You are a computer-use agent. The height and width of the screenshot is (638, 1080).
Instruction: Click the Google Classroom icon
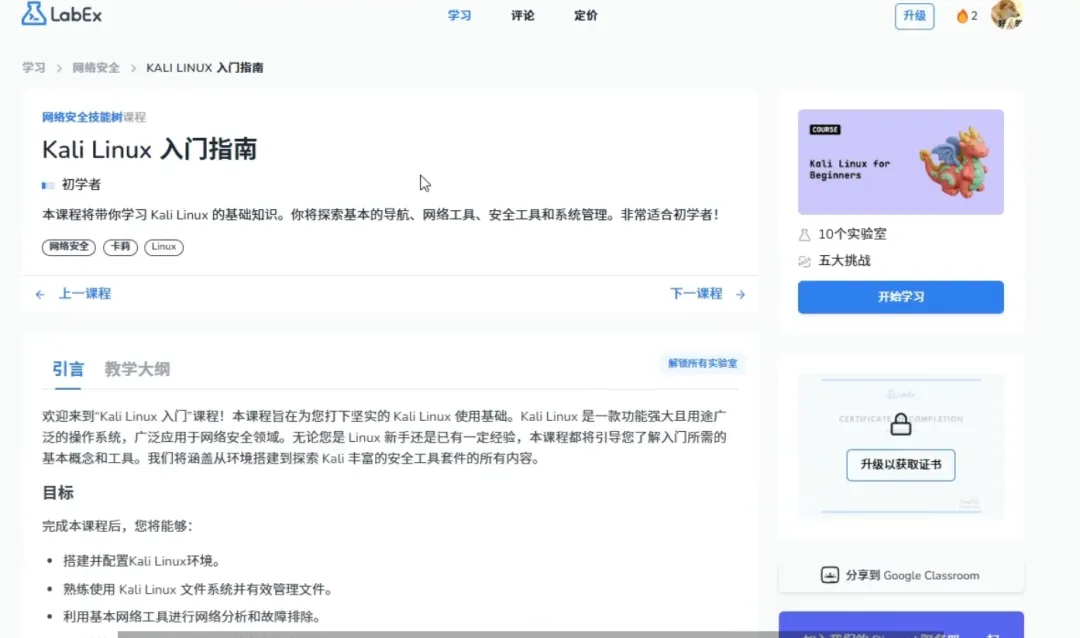(x=829, y=575)
